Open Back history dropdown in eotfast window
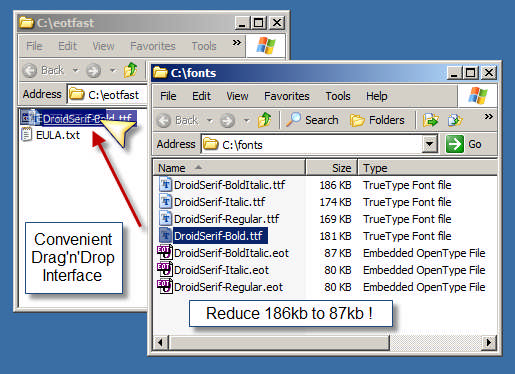 (x=76, y=70)
